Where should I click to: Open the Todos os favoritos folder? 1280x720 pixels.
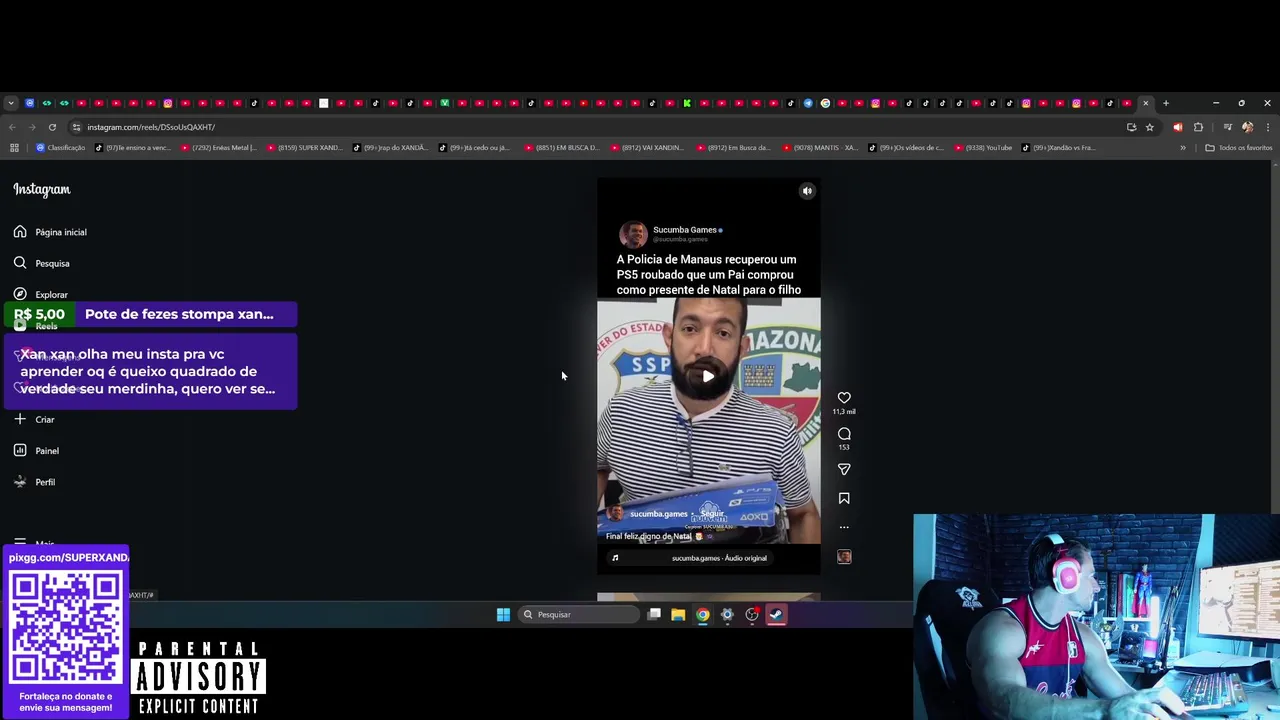click(1239, 148)
